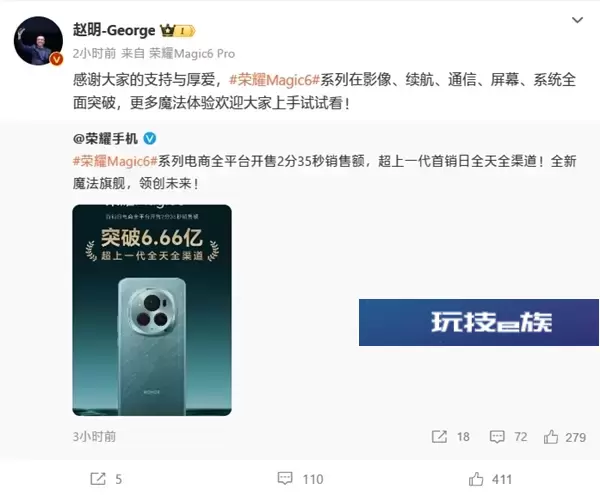Click the orange verified V badge
Viewport: 600px width, 495px height.
[x=57, y=59]
